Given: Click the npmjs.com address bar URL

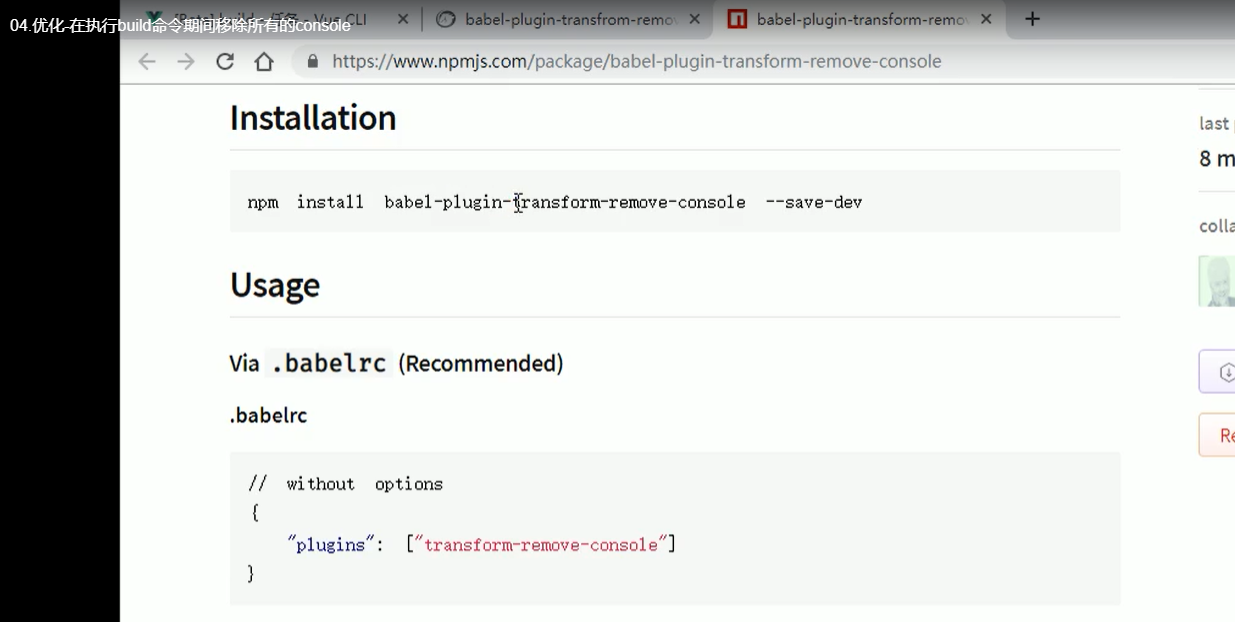Looking at the screenshot, I should pyautogui.click(x=637, y=62).
